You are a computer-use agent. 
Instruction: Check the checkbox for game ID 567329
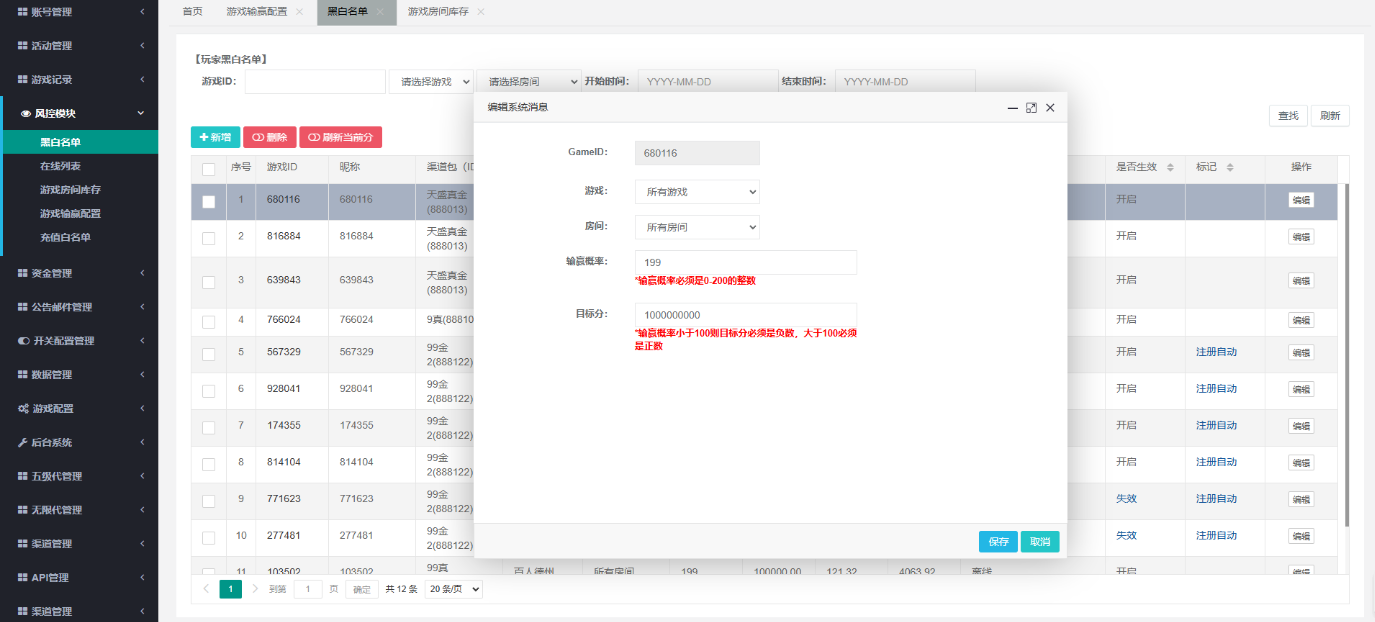[209, 353]
